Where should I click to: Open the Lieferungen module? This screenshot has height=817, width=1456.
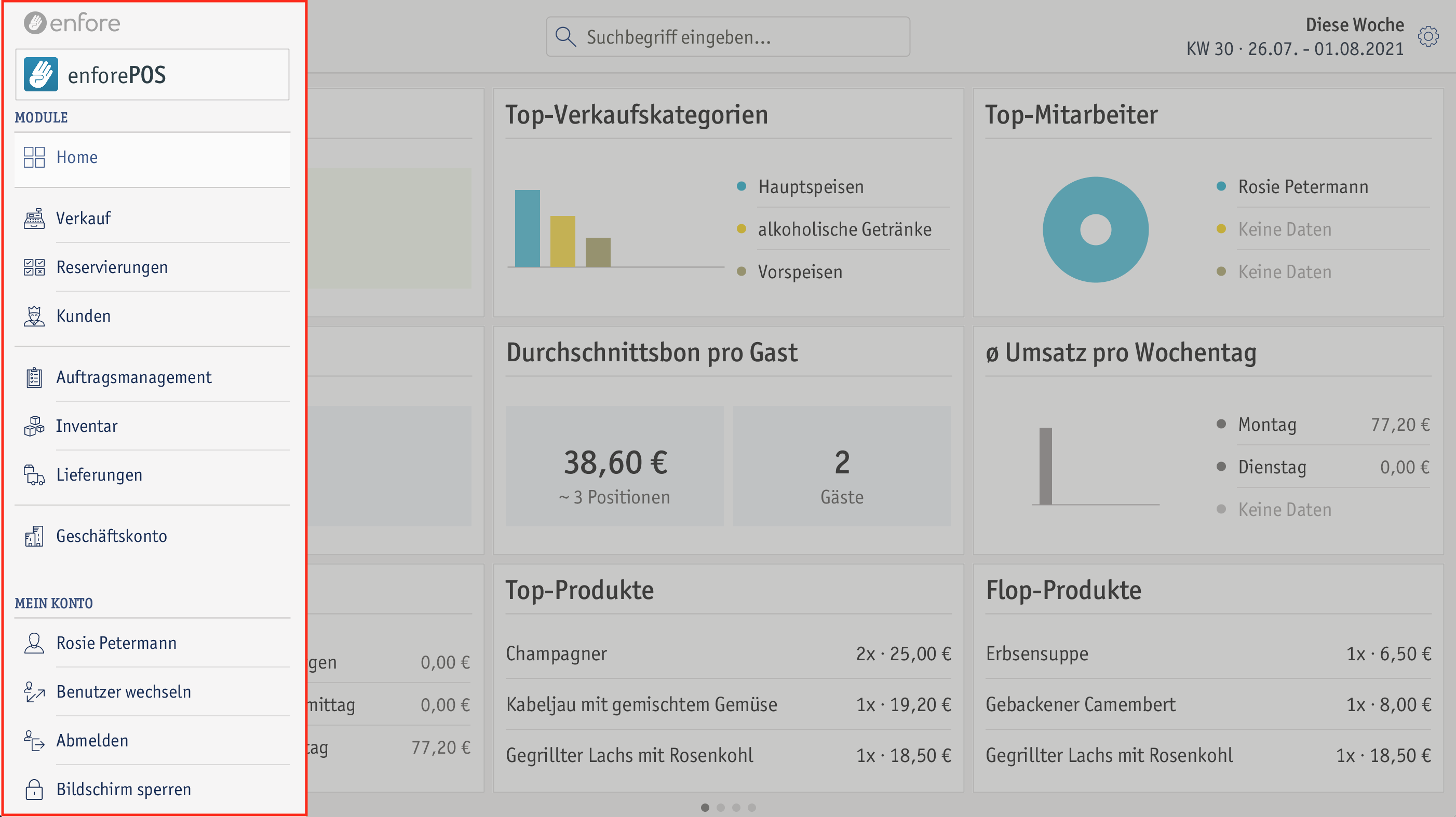point(152,474)
